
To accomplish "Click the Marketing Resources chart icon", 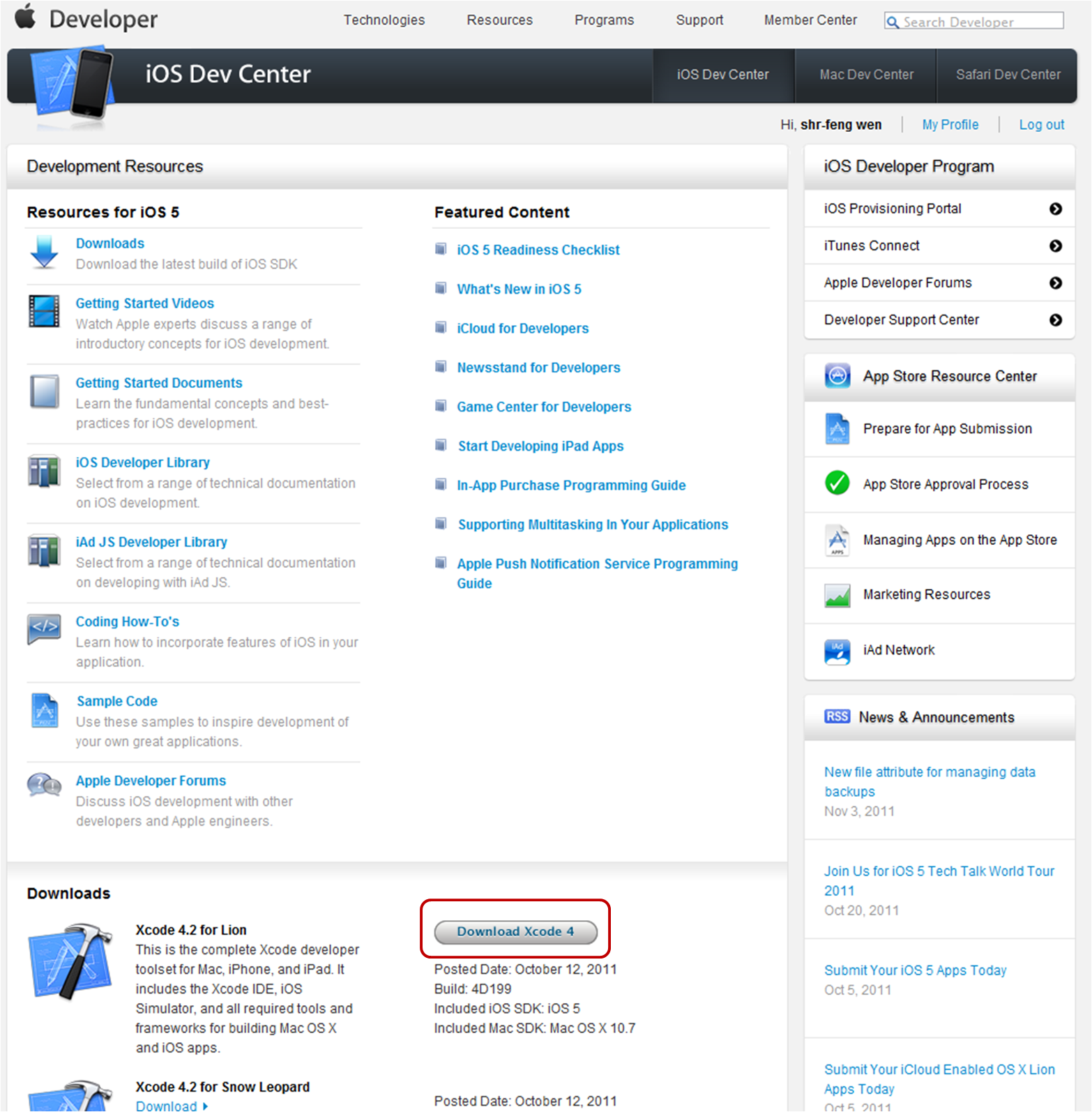I will [x=837, y=596].
